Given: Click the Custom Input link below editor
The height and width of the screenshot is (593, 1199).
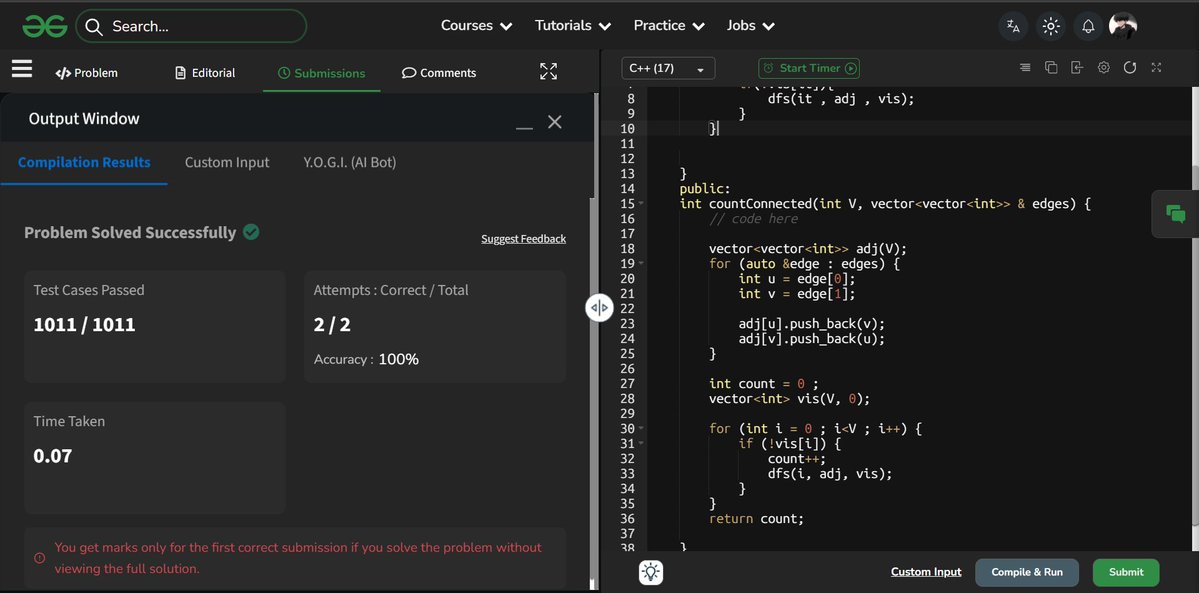Looking at the screenshot, I should [926, 572].
